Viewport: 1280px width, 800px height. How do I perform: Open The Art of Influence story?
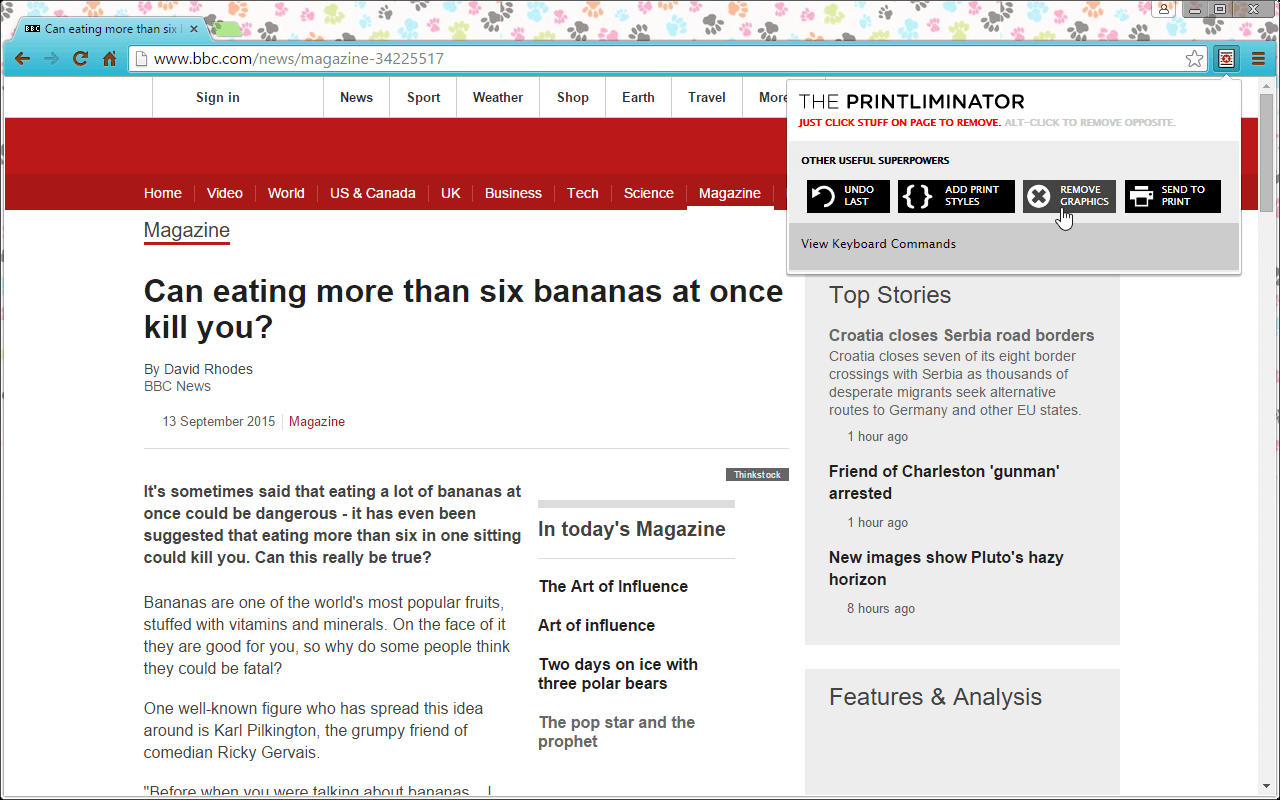(613, 586)
